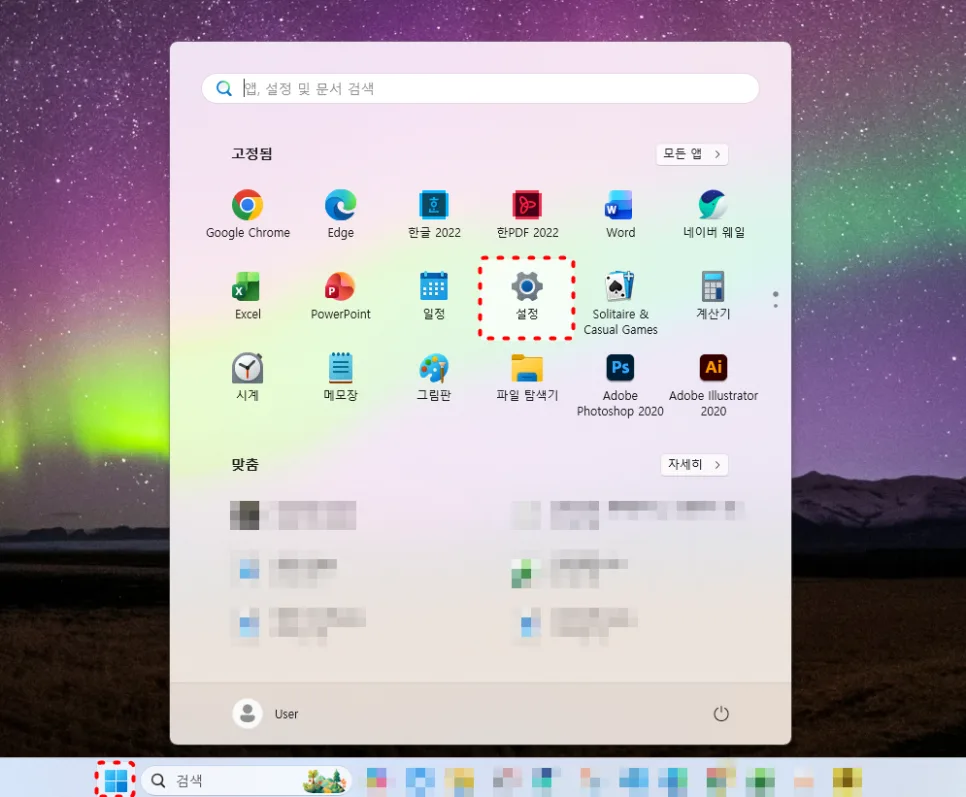Launch Adobe Illustrator 2020

coord(713,368)
